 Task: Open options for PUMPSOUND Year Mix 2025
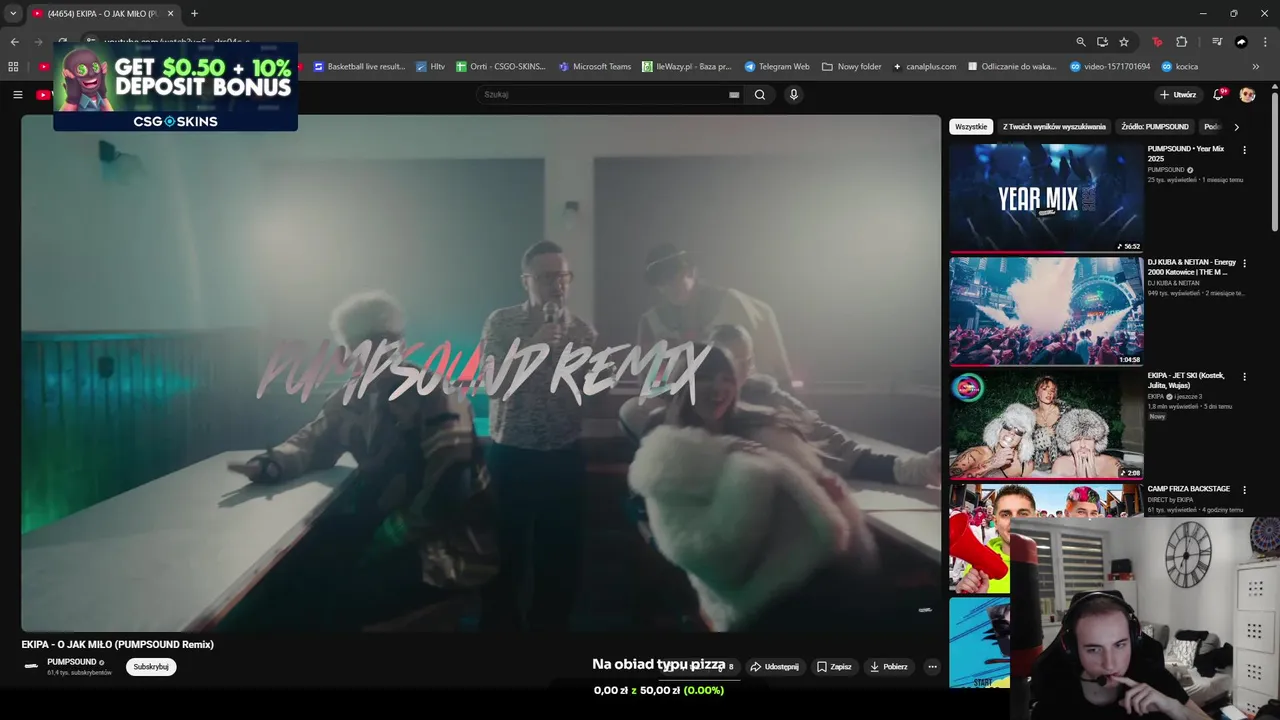(1244, 150)
